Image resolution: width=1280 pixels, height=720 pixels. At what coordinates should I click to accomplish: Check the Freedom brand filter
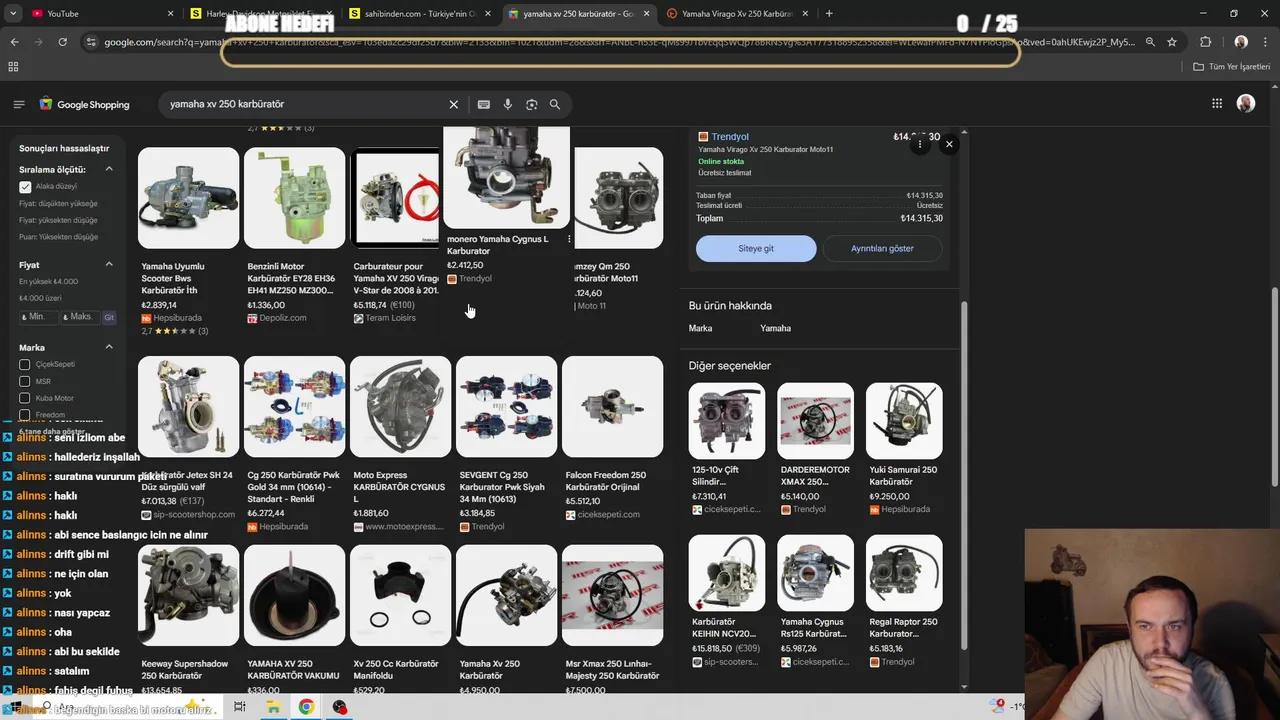point(25,414)
